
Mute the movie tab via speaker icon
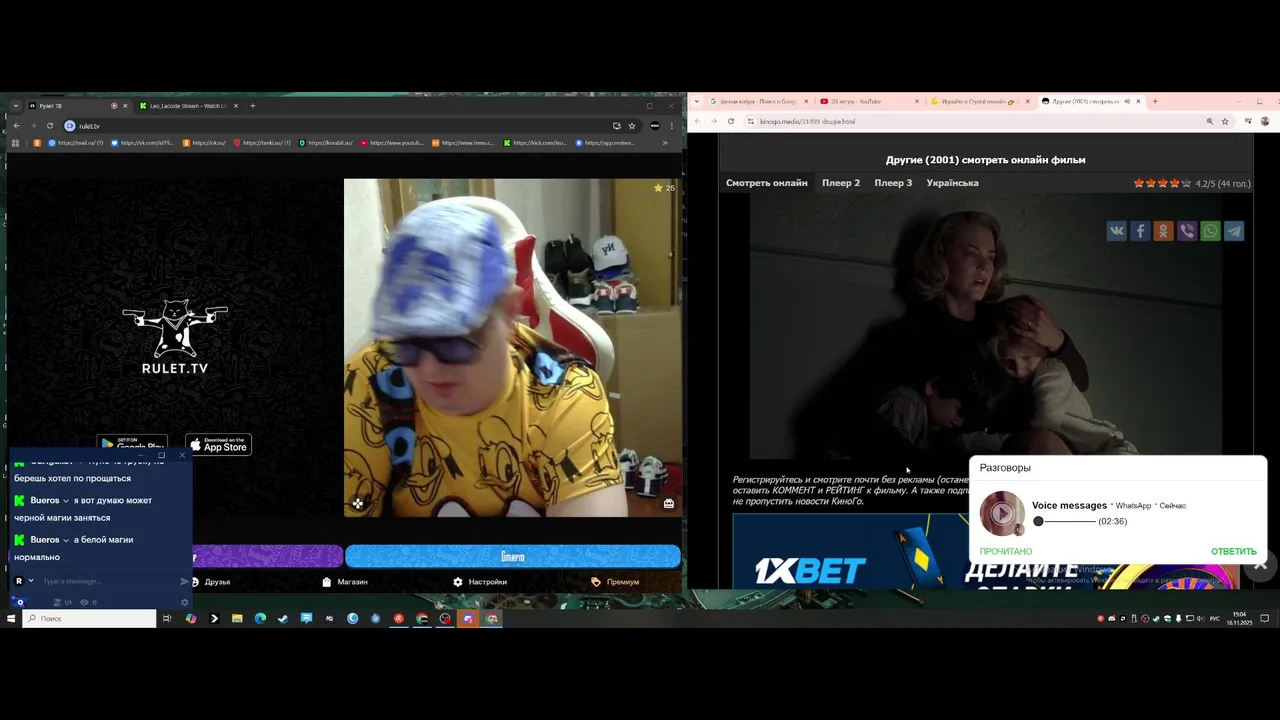[x=1127, y=101]
